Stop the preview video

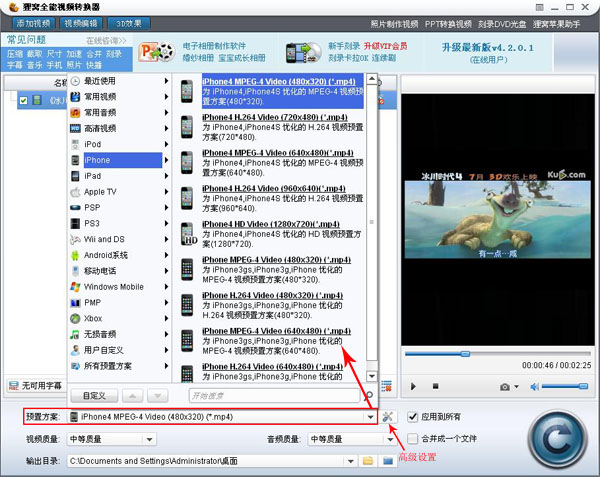(435, 386)
